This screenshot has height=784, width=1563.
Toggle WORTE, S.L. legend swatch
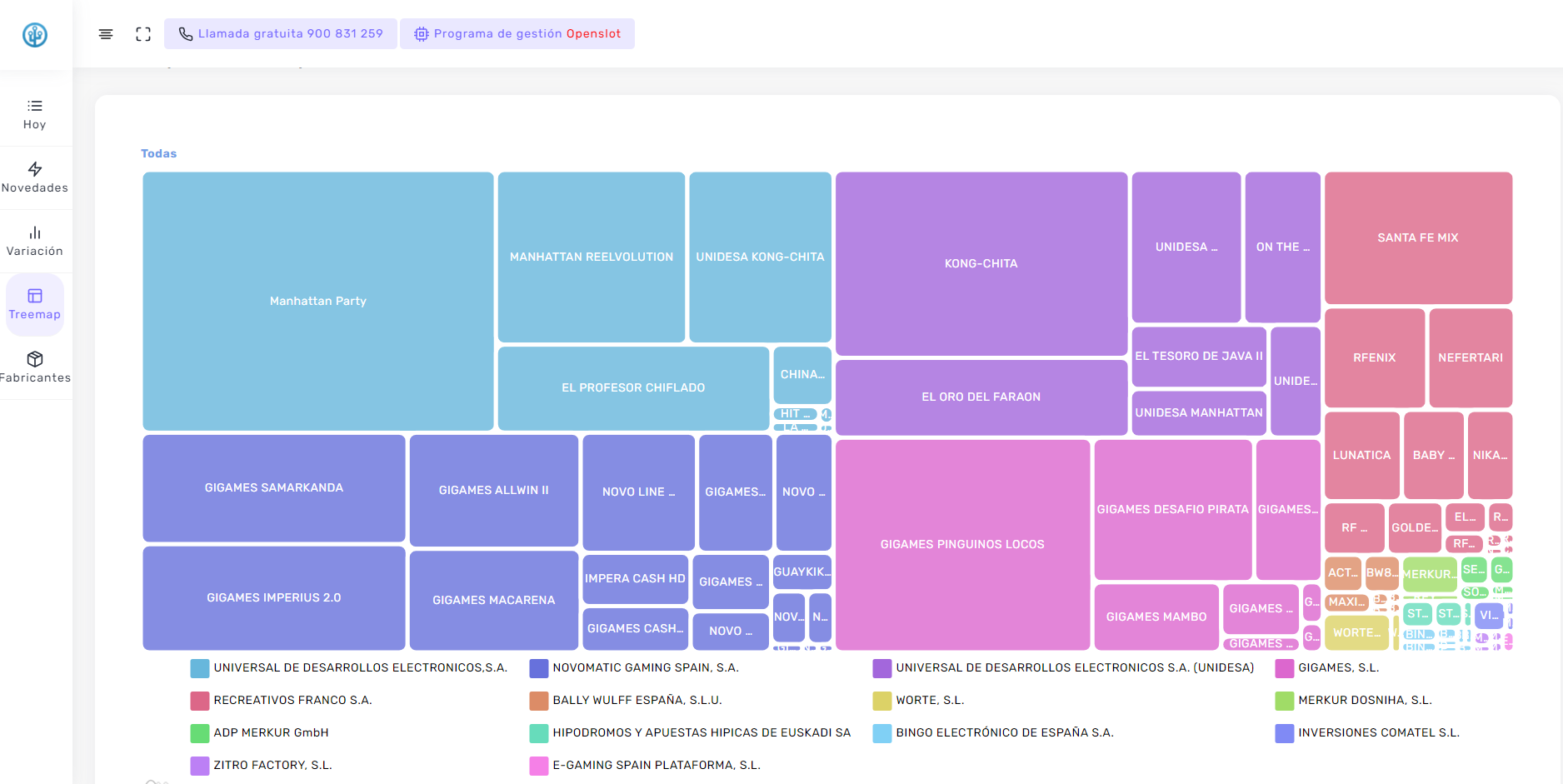tap(882, 701)
